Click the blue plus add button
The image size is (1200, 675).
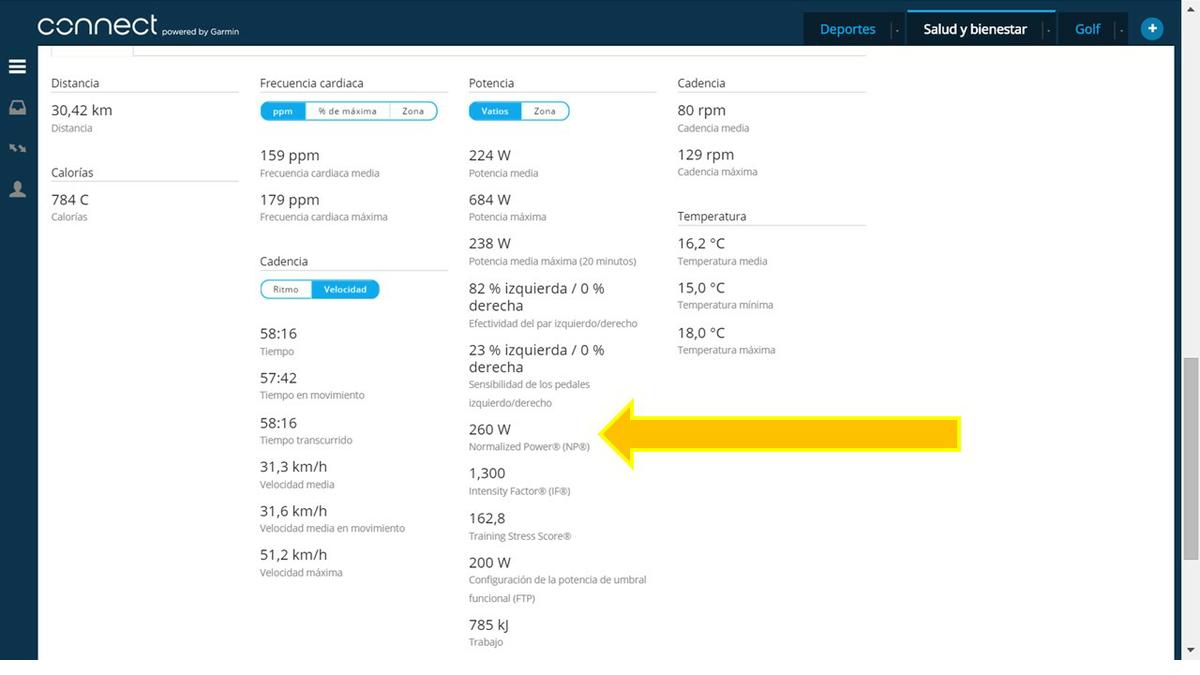(x=1152, y=29)
